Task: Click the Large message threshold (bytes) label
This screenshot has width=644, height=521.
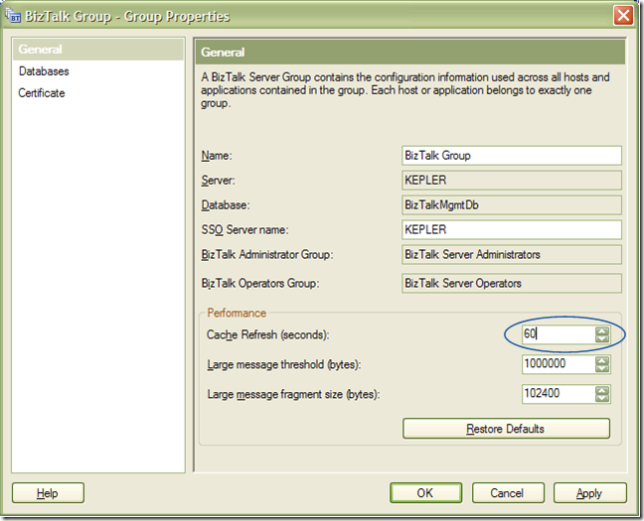Action: (x=284, y=365)
